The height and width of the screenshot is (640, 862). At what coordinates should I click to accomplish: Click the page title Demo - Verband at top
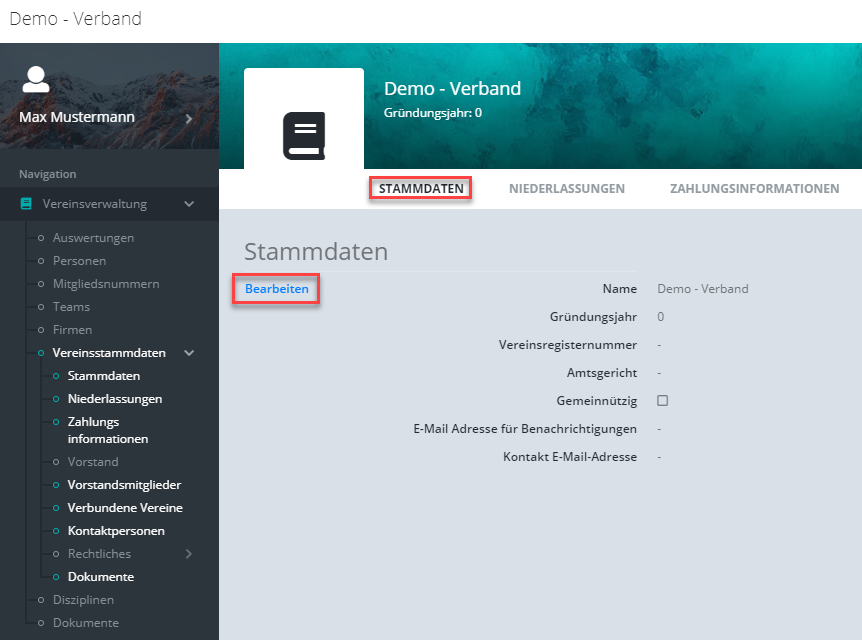pyautogui.click(x=76, y=19)
